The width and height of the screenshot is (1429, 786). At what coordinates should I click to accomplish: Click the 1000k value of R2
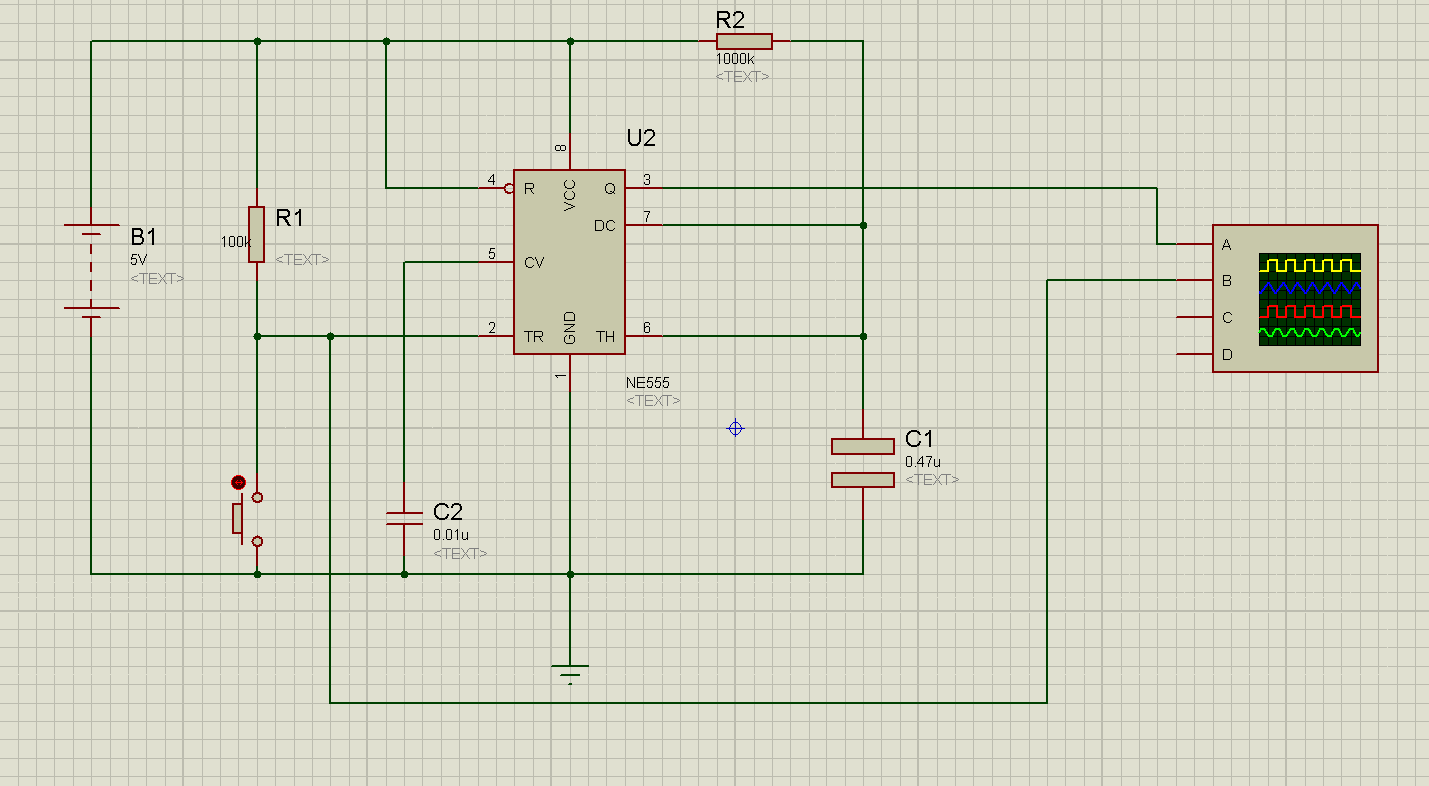click(x=734, y=60)
